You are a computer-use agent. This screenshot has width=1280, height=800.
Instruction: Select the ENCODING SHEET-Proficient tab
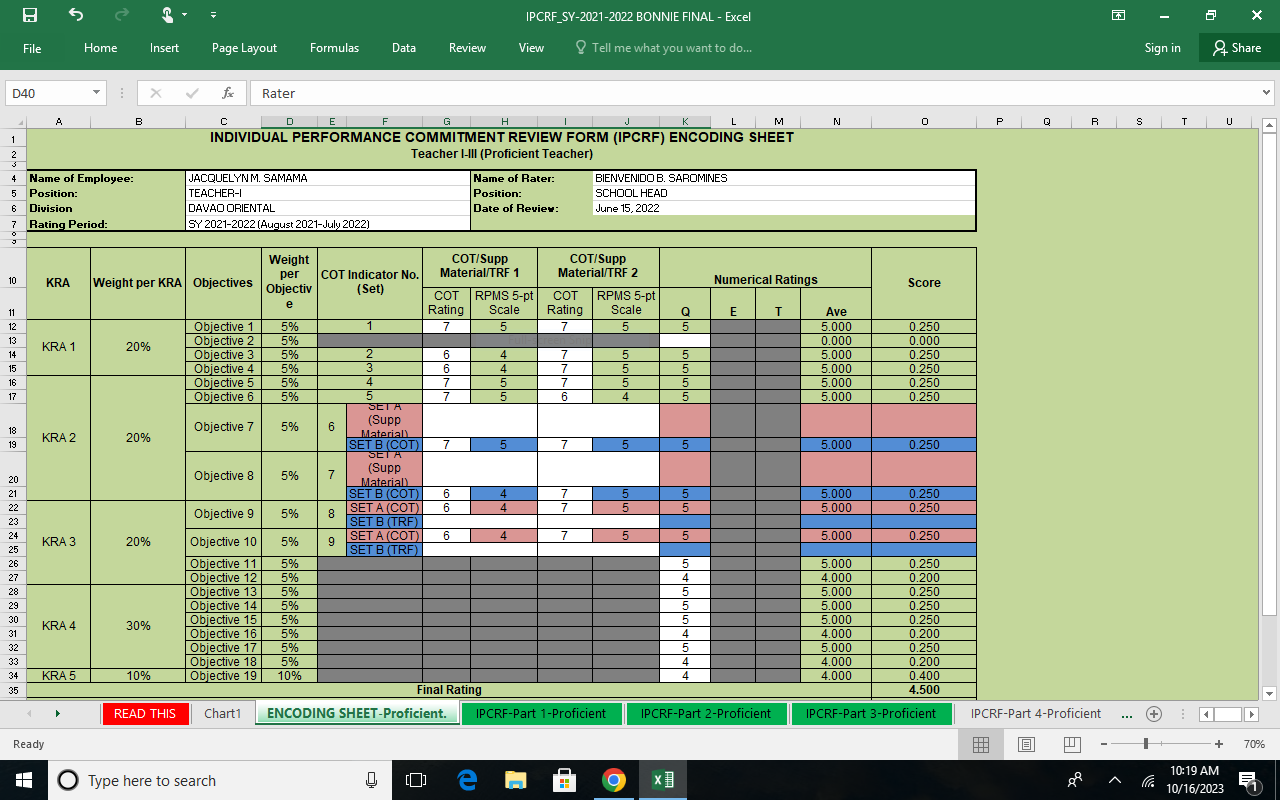pos(357,713)
